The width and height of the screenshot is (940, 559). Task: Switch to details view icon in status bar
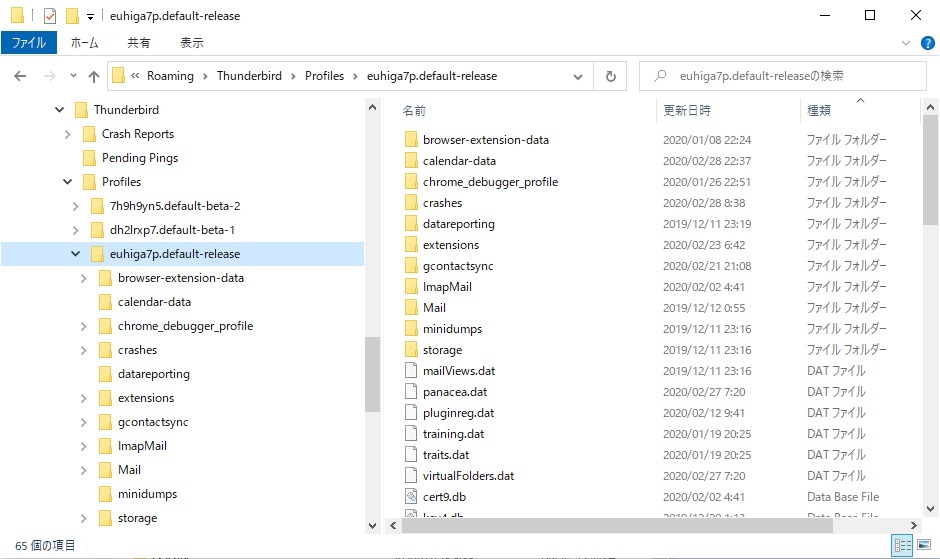(x=902, y=546)
